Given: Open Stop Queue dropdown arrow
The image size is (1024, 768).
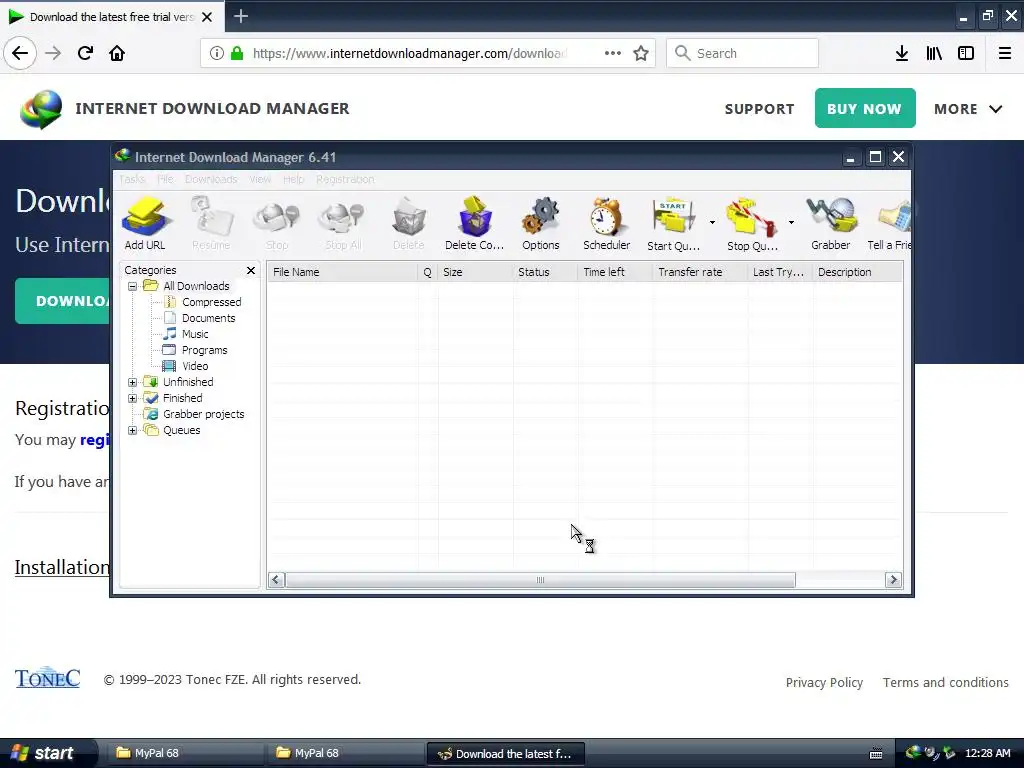Looking at the screenshot, I should pos(791,223).
